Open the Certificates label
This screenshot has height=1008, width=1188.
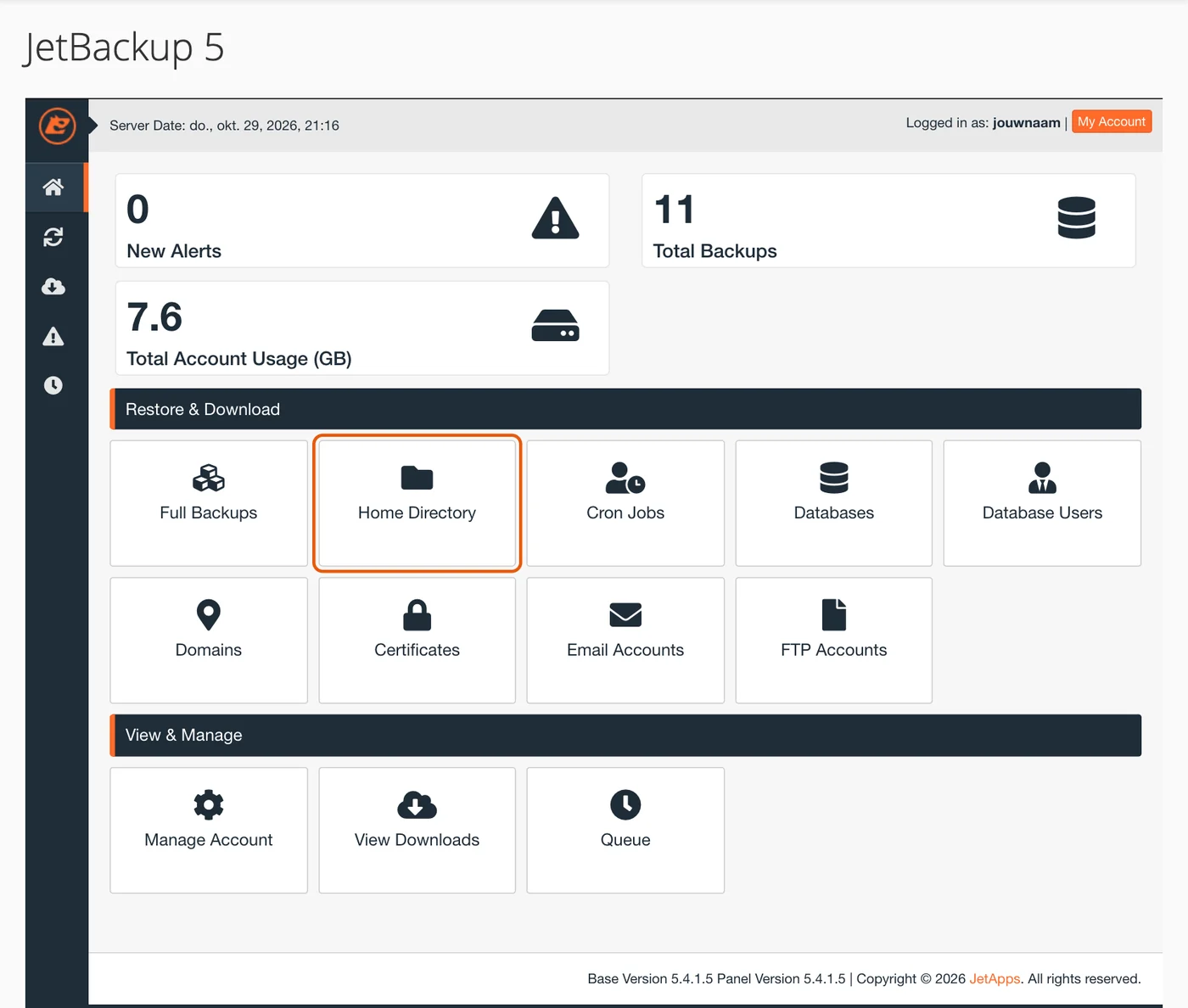417,650
